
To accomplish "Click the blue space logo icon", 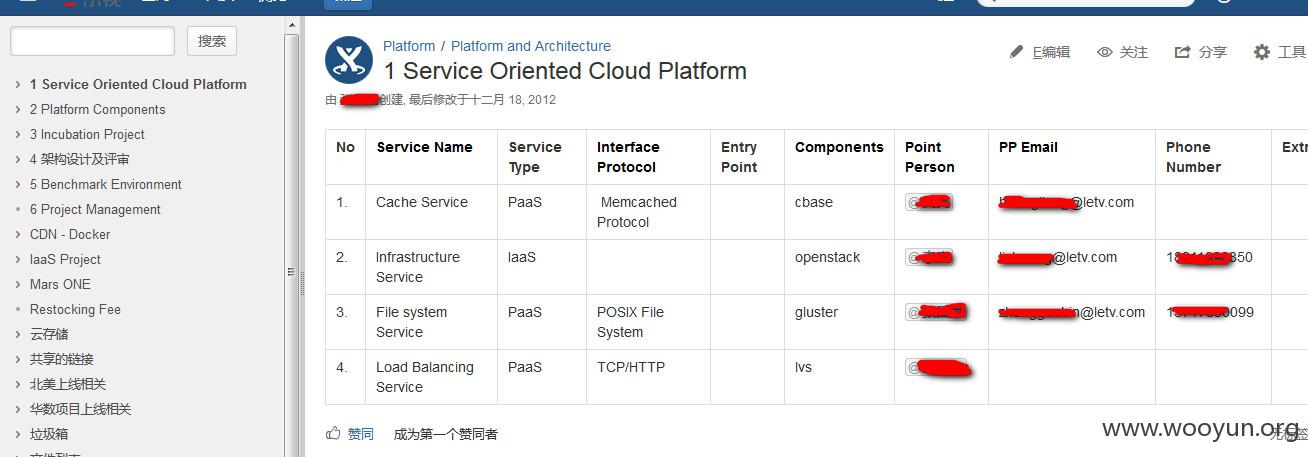I will click(349, 60).
